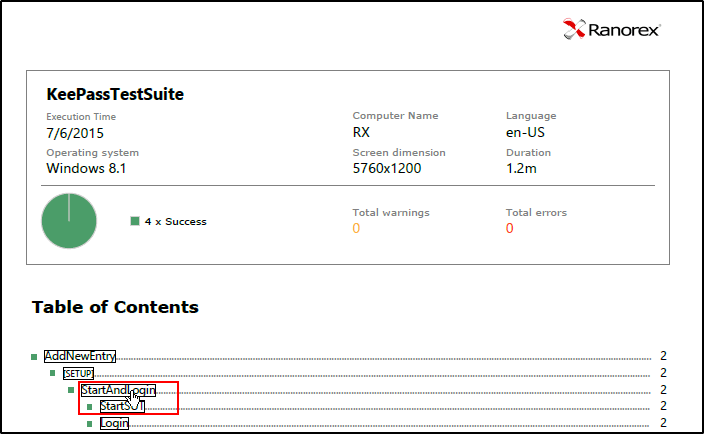Image resolution: width=704 pixels, height=434 pixels.
Task: Click the green square beside AddNewEntry
Action: 34,357
